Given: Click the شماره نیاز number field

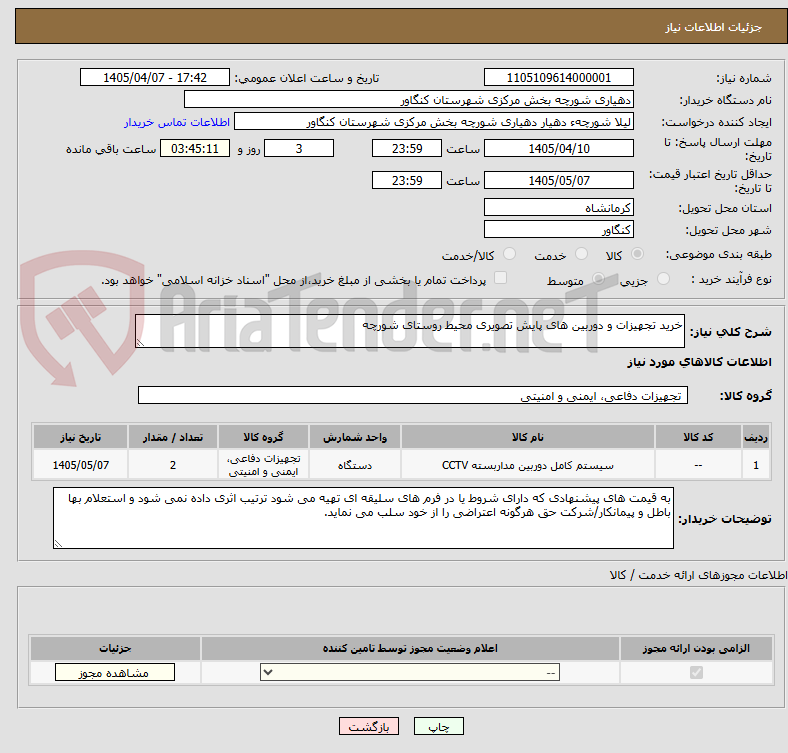Looking at the screenshot, I should (x=558, y=78).
